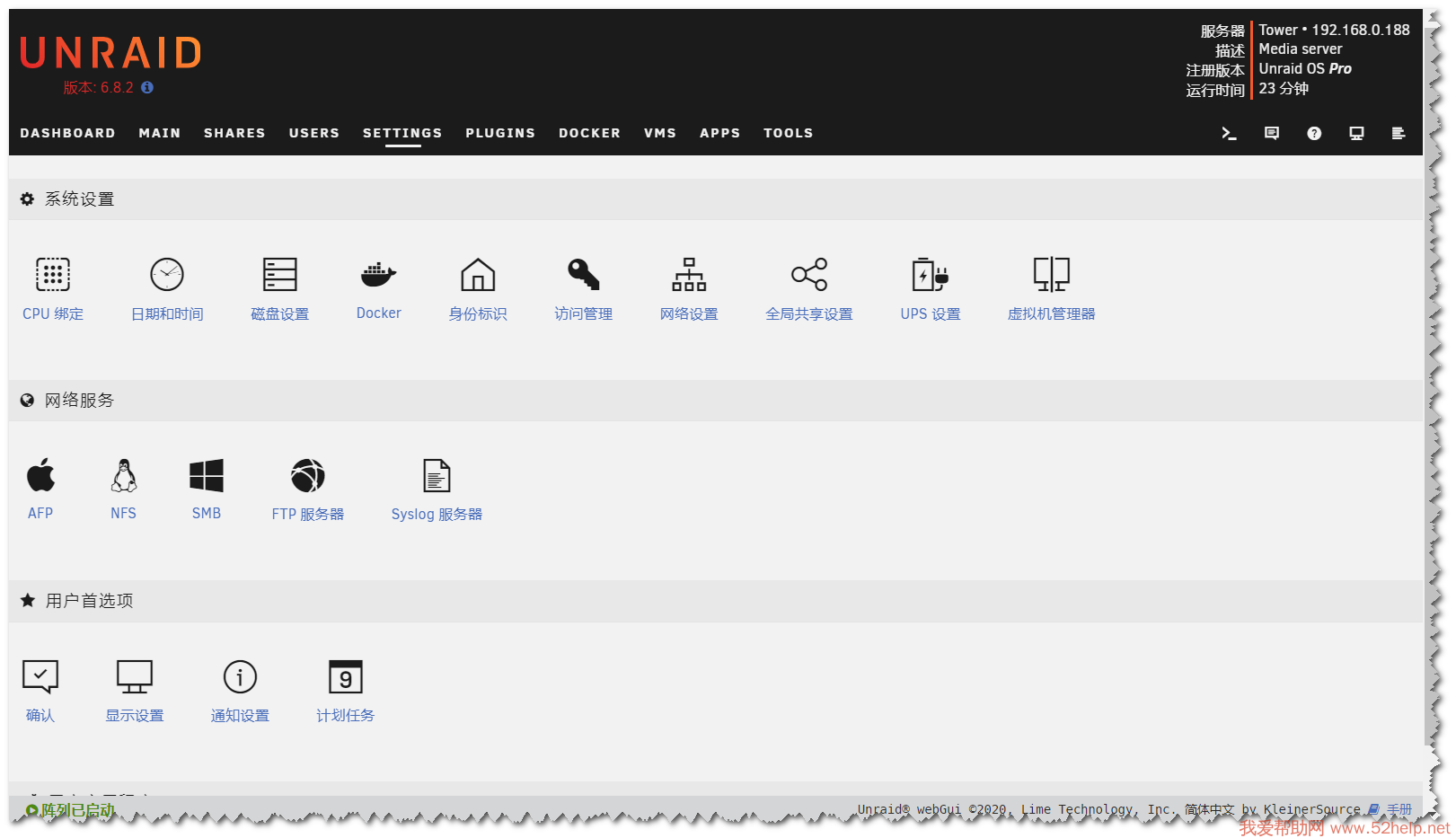Open the 手册 manual link in footer
This screenshot has height=838, width=1456.
[1399, 809]
